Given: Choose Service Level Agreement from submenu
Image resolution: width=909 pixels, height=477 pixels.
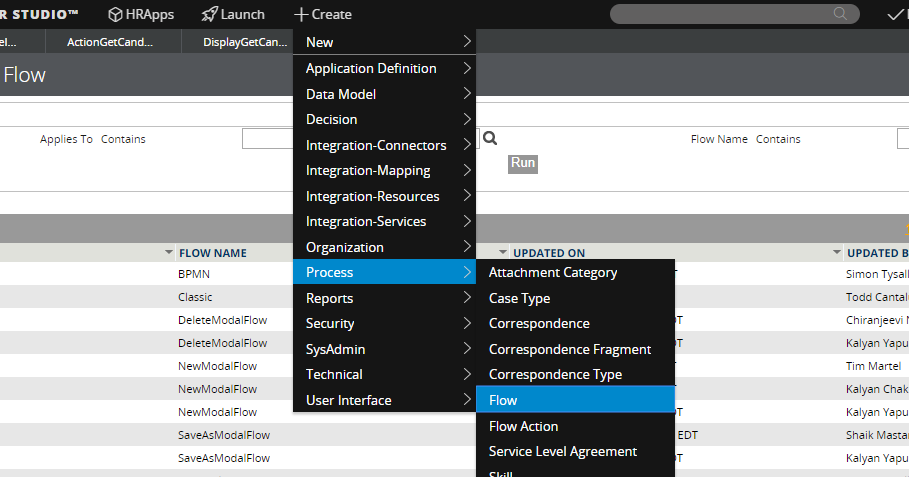Looking at the screenshot, I should [x=576, y=451].
